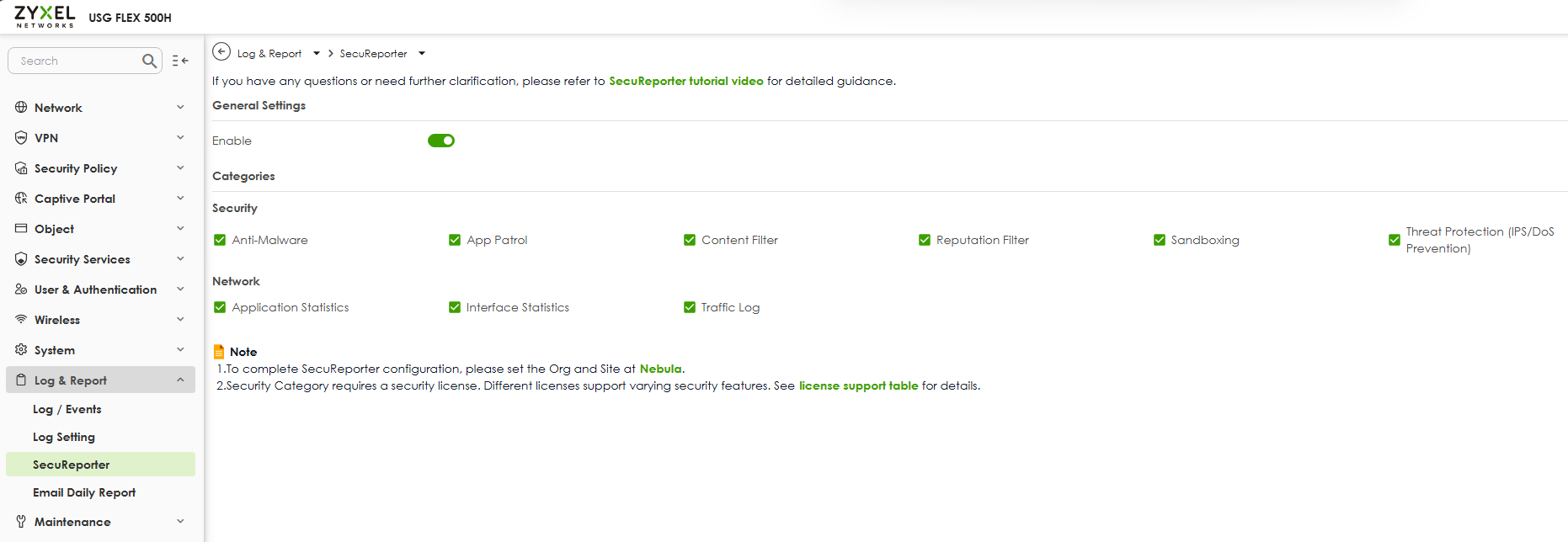Viewport: 1568px width, 542px height.
Task: Expand the Security Services chevron
Action: (x=180, y=259)
